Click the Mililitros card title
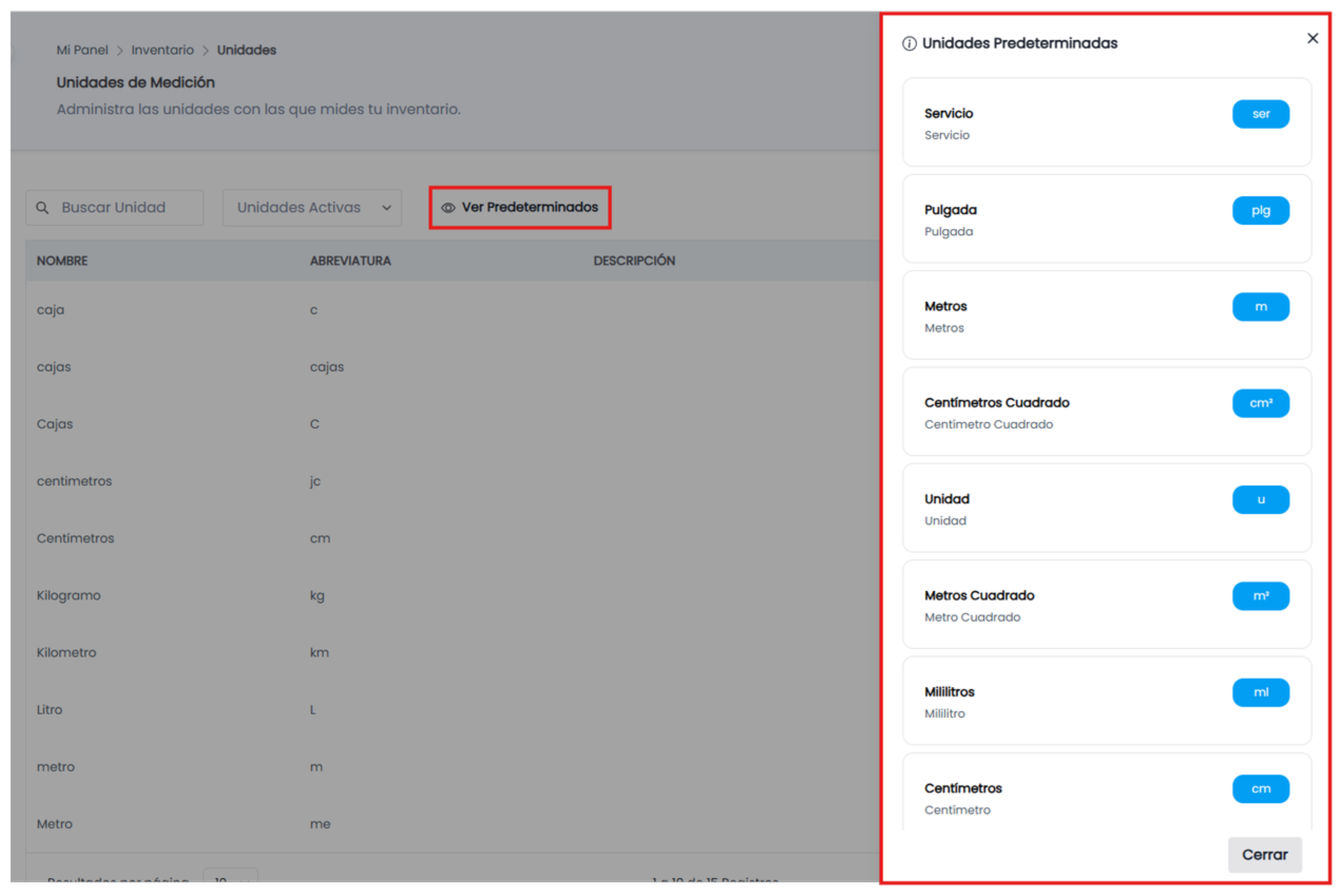 [x=949, y=692]
